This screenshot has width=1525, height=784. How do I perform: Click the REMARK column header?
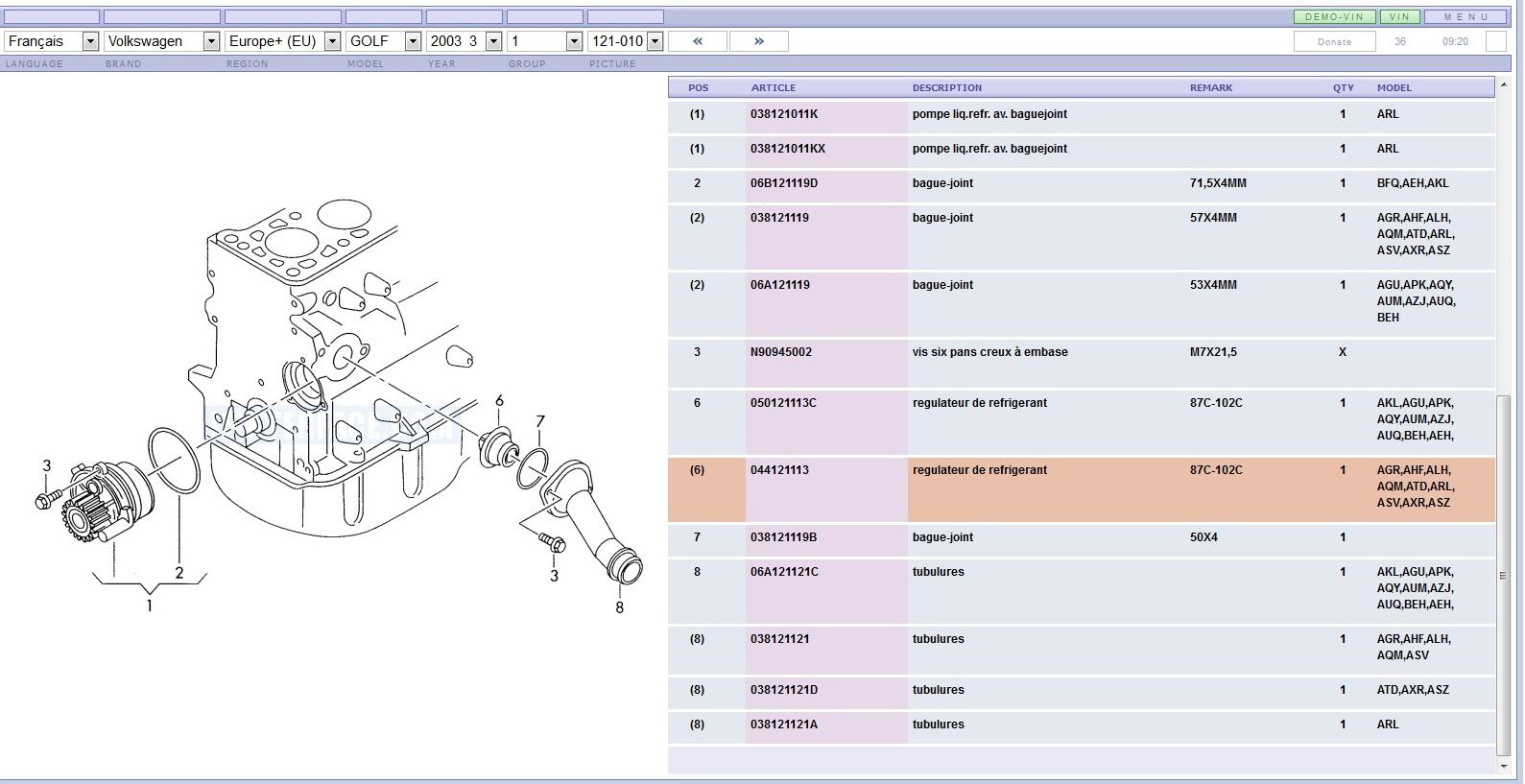[x=1211, y=87]
